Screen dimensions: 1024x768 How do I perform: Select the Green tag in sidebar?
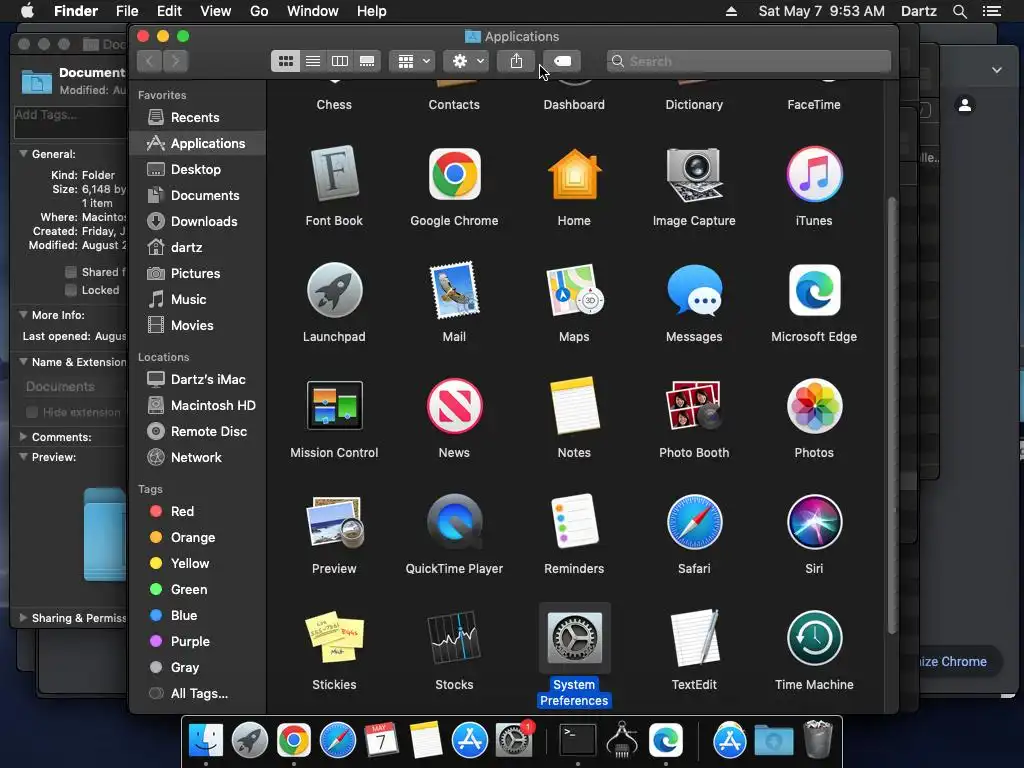click(197, 590)
